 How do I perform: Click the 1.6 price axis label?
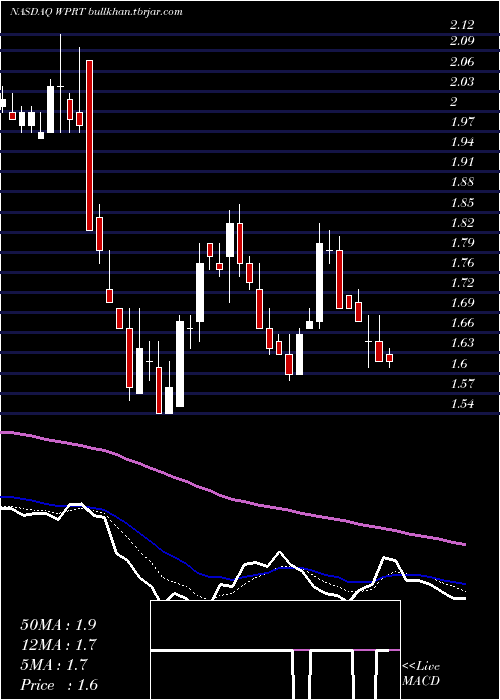pyautogui.click(x=459, y=363)
